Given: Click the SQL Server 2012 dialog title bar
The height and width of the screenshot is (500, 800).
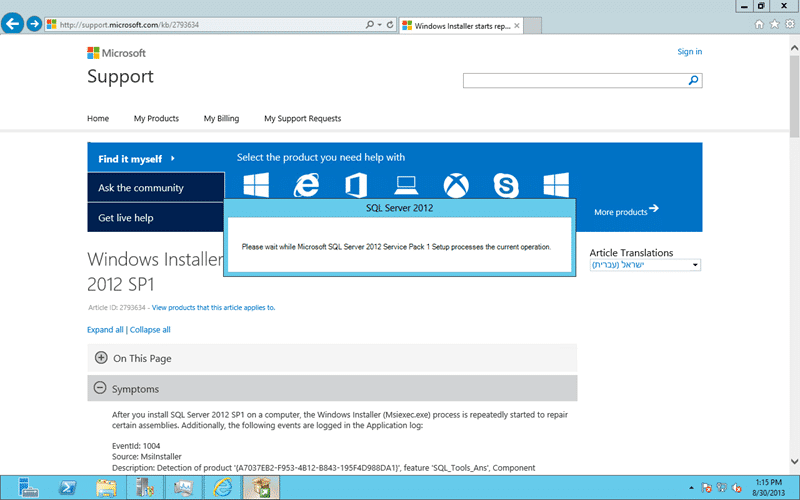Looking at the screenshot, I should (x=399, y=208).
